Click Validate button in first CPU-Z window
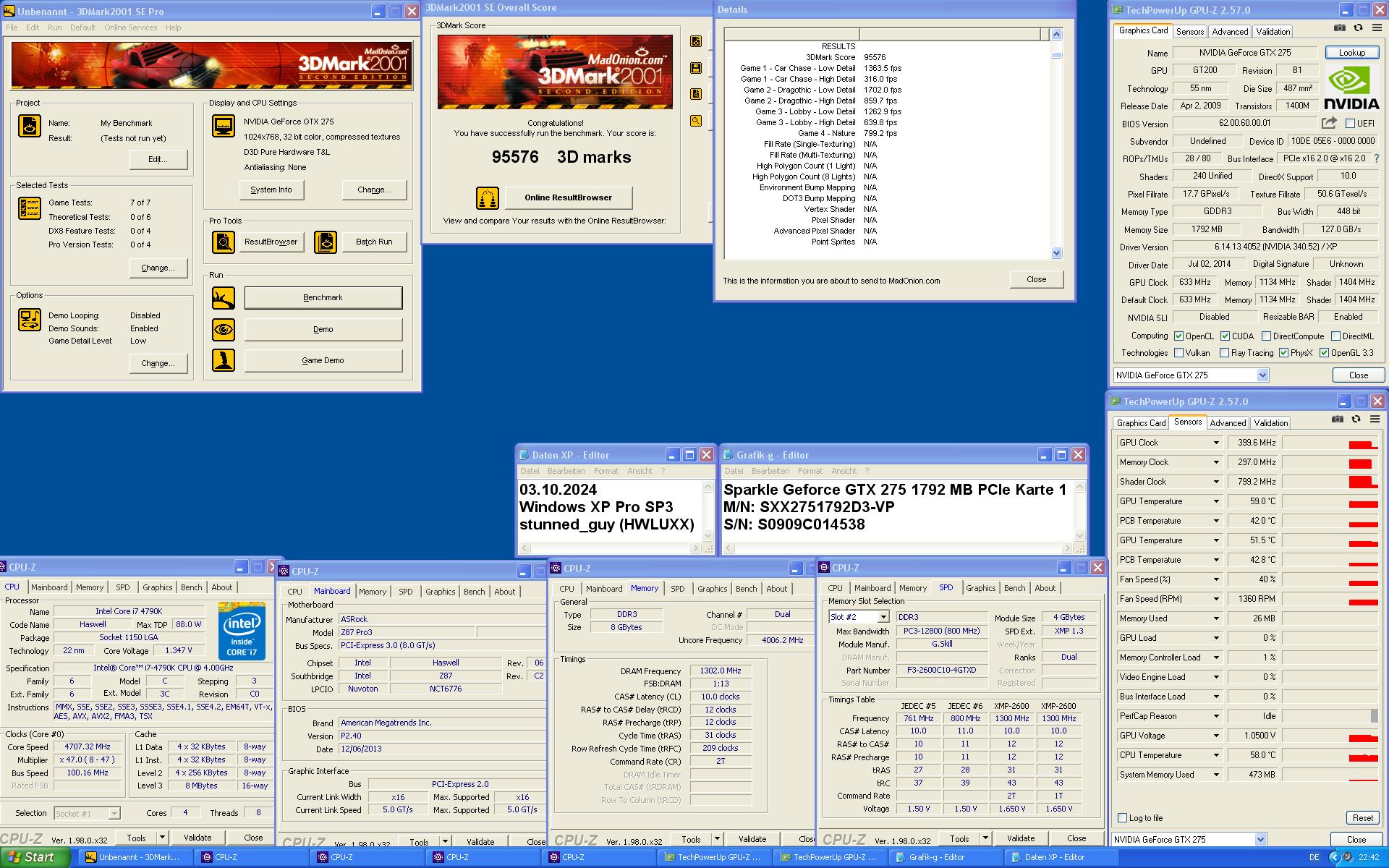 click(197, 838)
